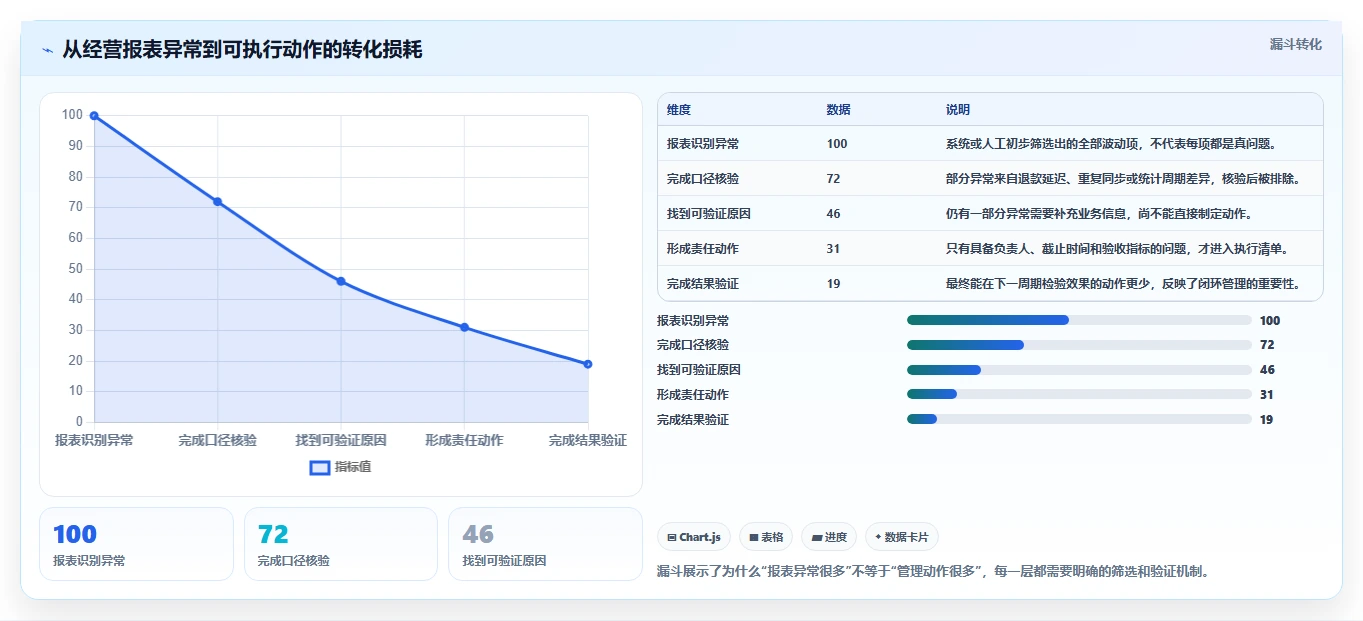This screenshot has height=621, width=1363.
Task: Click the description starting 仍有一部分异常
Action: coord(1099,214)
